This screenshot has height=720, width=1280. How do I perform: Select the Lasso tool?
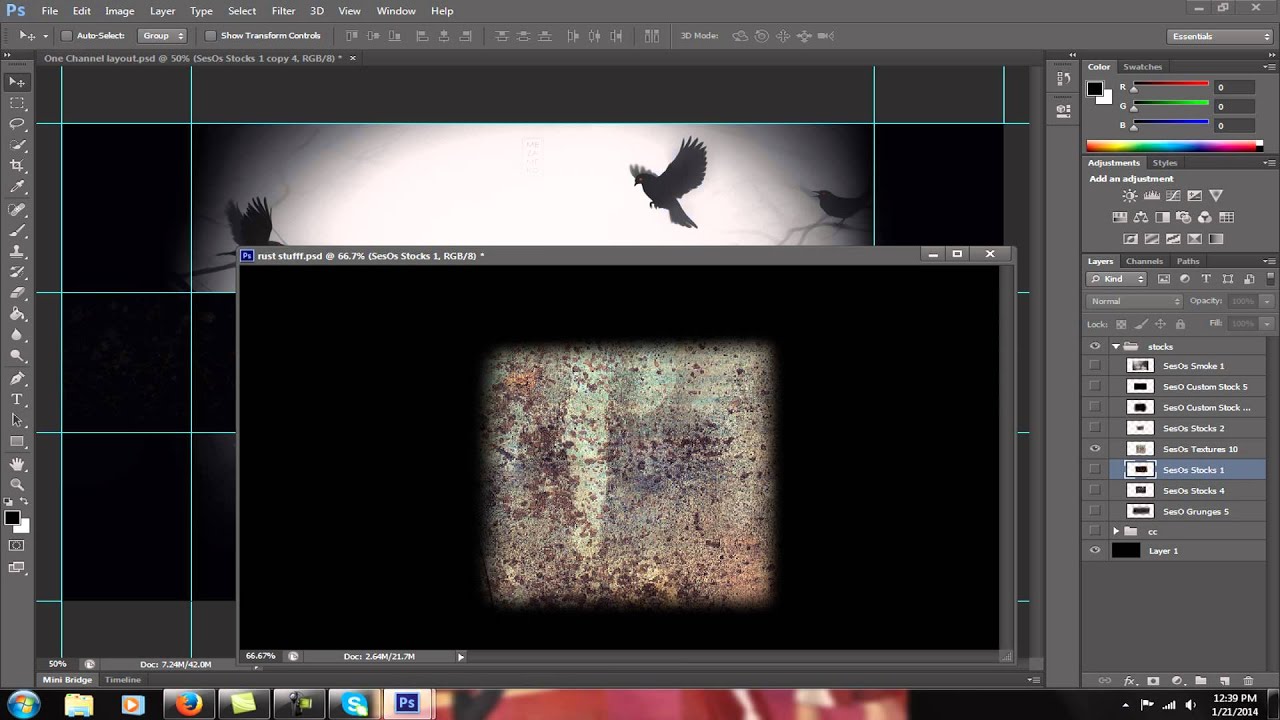click(x=17, y=124)
